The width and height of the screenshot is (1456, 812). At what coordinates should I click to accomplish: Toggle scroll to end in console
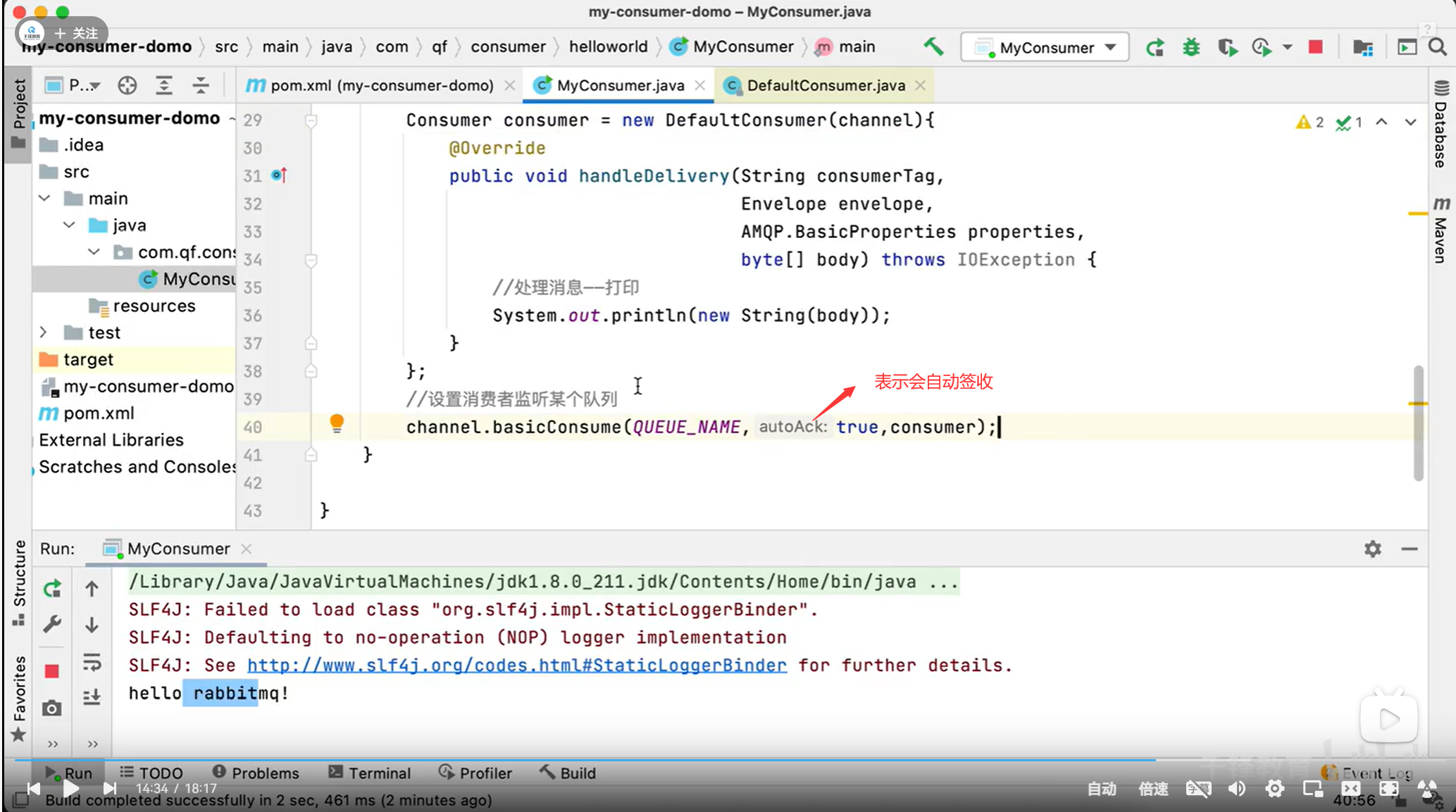[x=92, y=697]
